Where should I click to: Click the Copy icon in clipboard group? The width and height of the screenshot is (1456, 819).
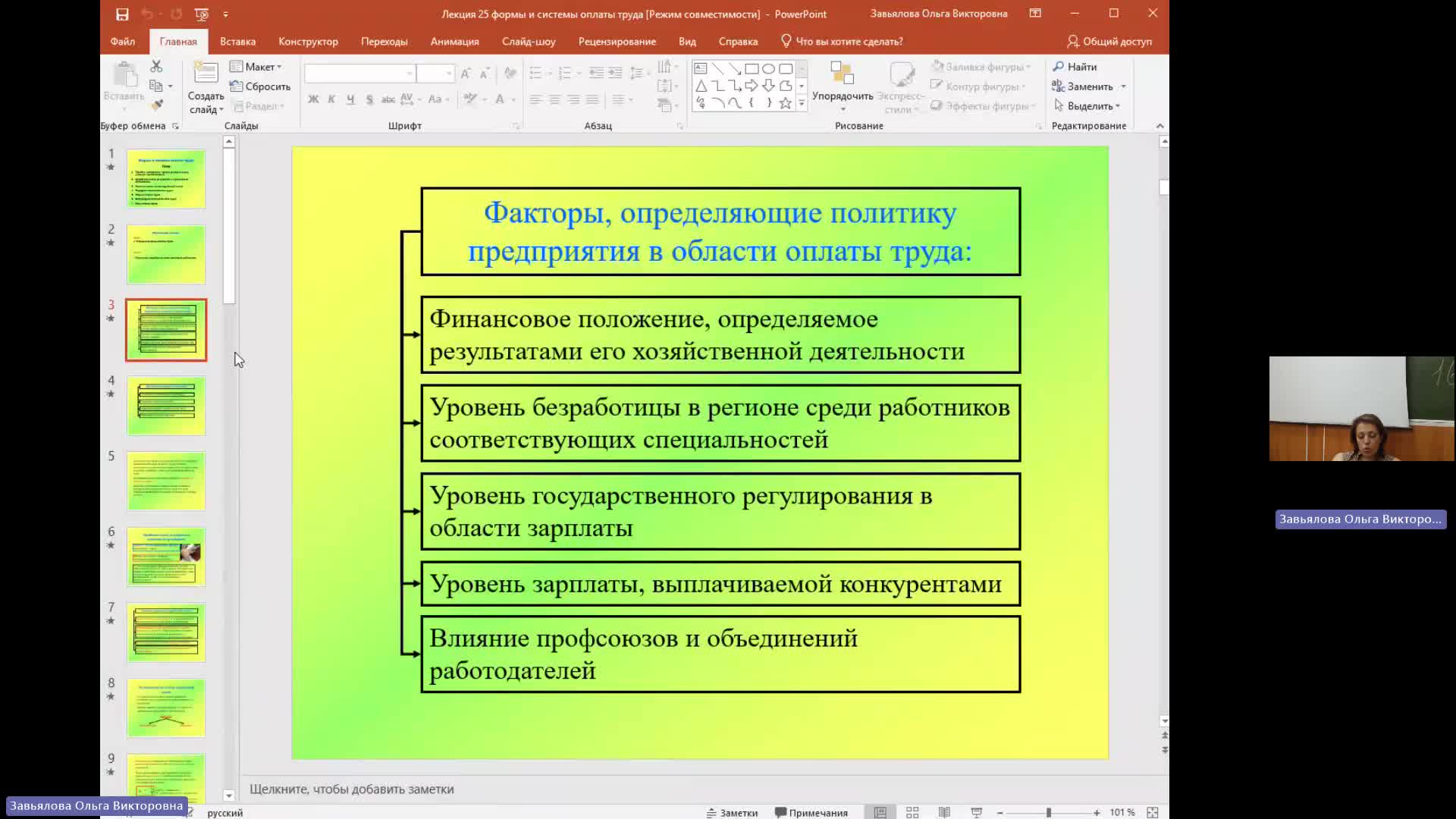point(156,86)
